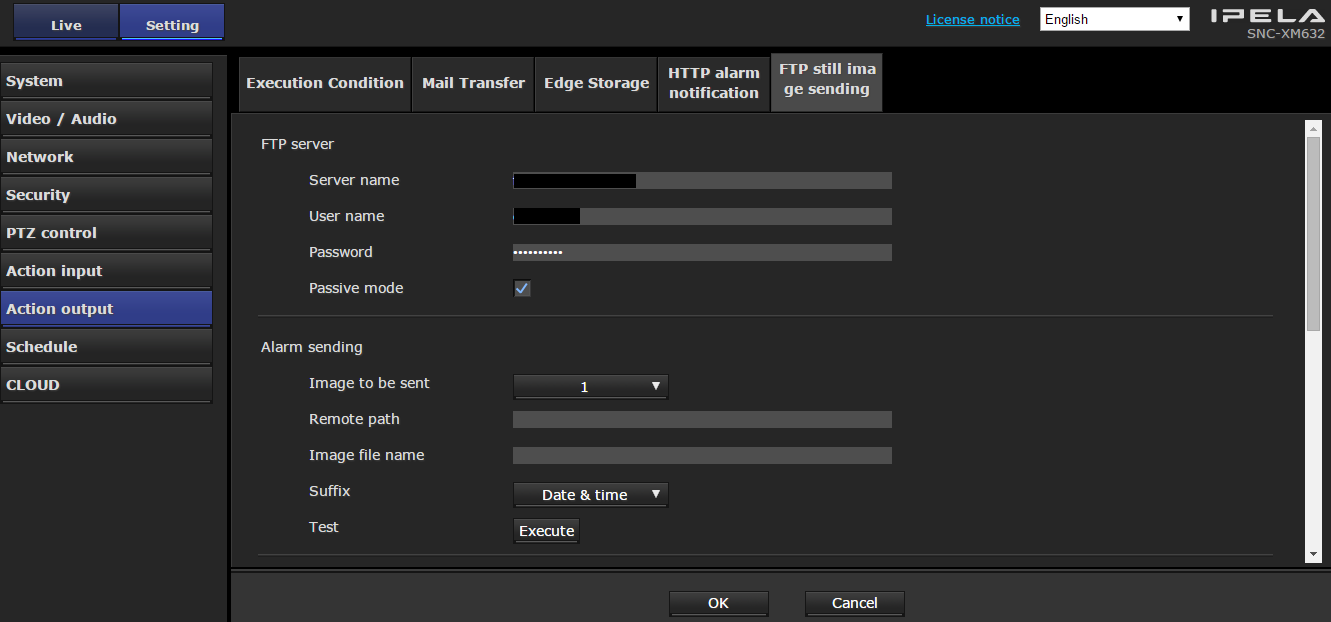Viewport: 1331px width, 622px height.
Task: Switch to the Mail Transfer tab
Action: 473,83
